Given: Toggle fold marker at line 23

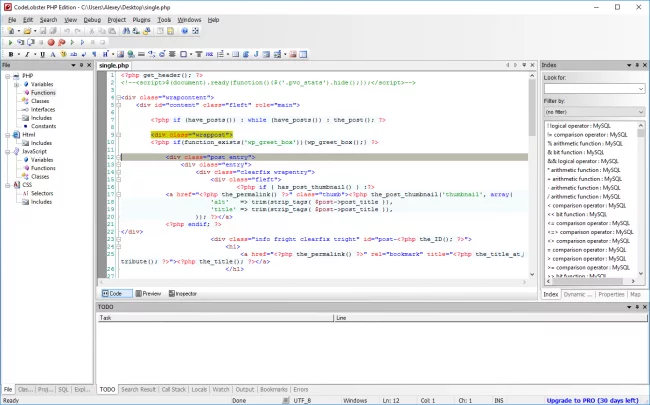Looking at the screenshot, I should [x=119, y=239].
